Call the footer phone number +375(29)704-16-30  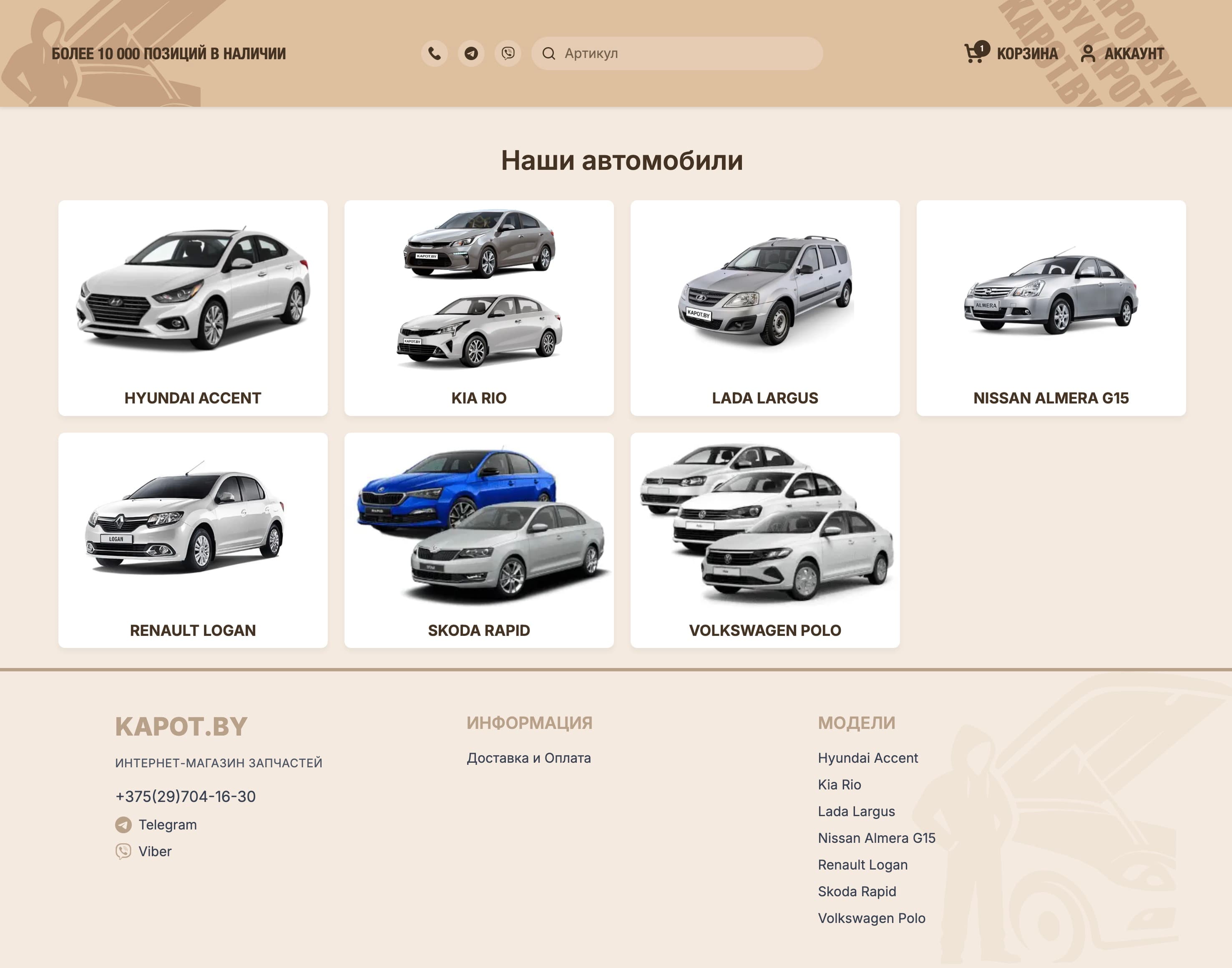point(185,796)
